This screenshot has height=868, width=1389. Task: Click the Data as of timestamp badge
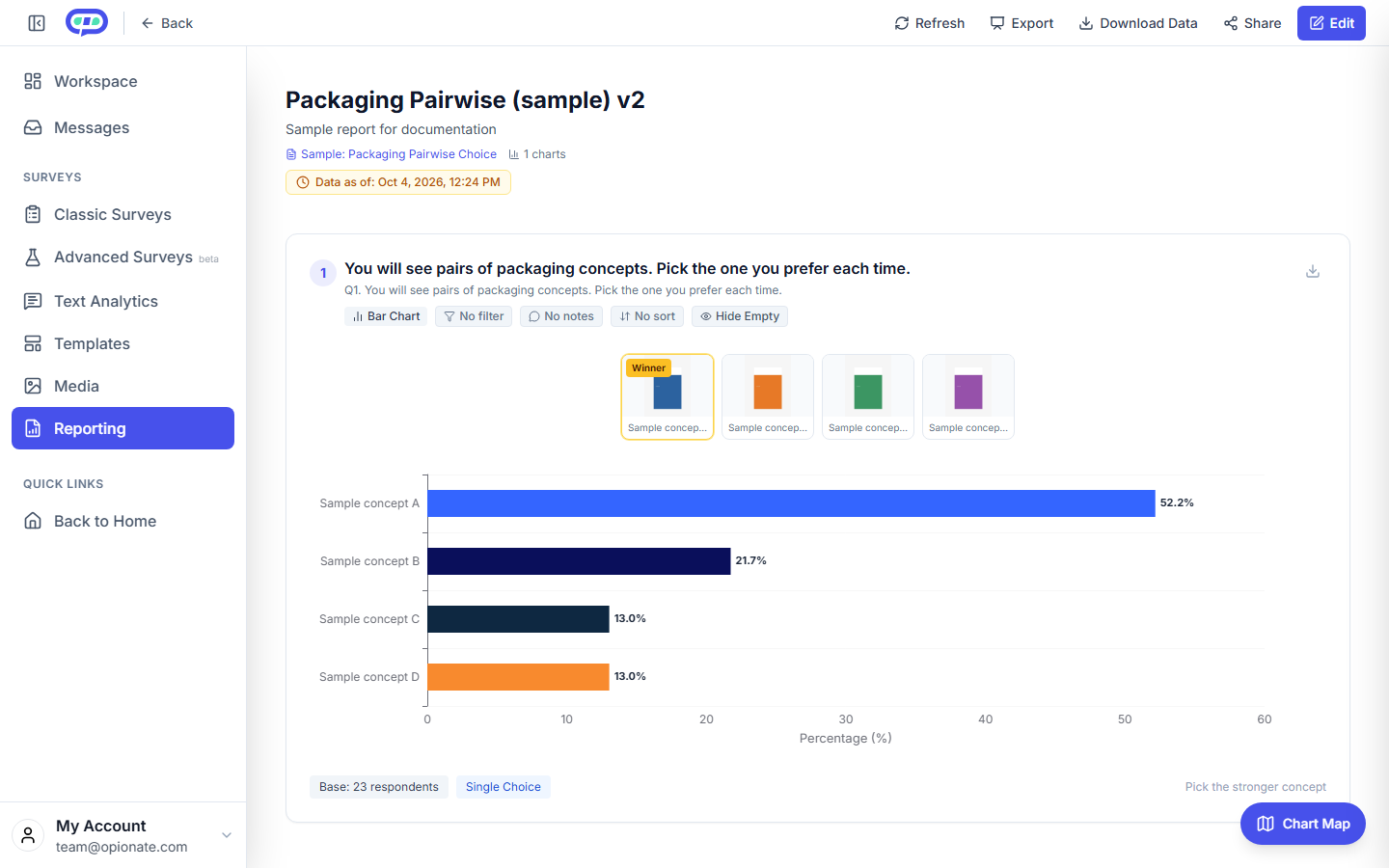pyautogui.click(x=398, y=182)
